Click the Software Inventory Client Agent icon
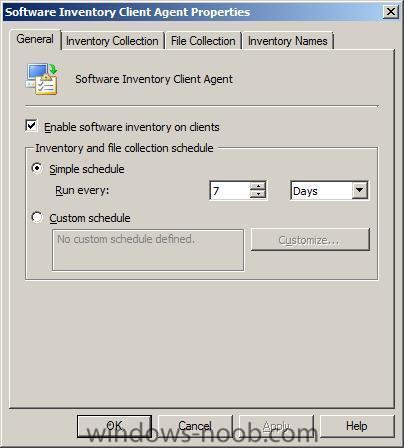 click(x=42, y=79)
